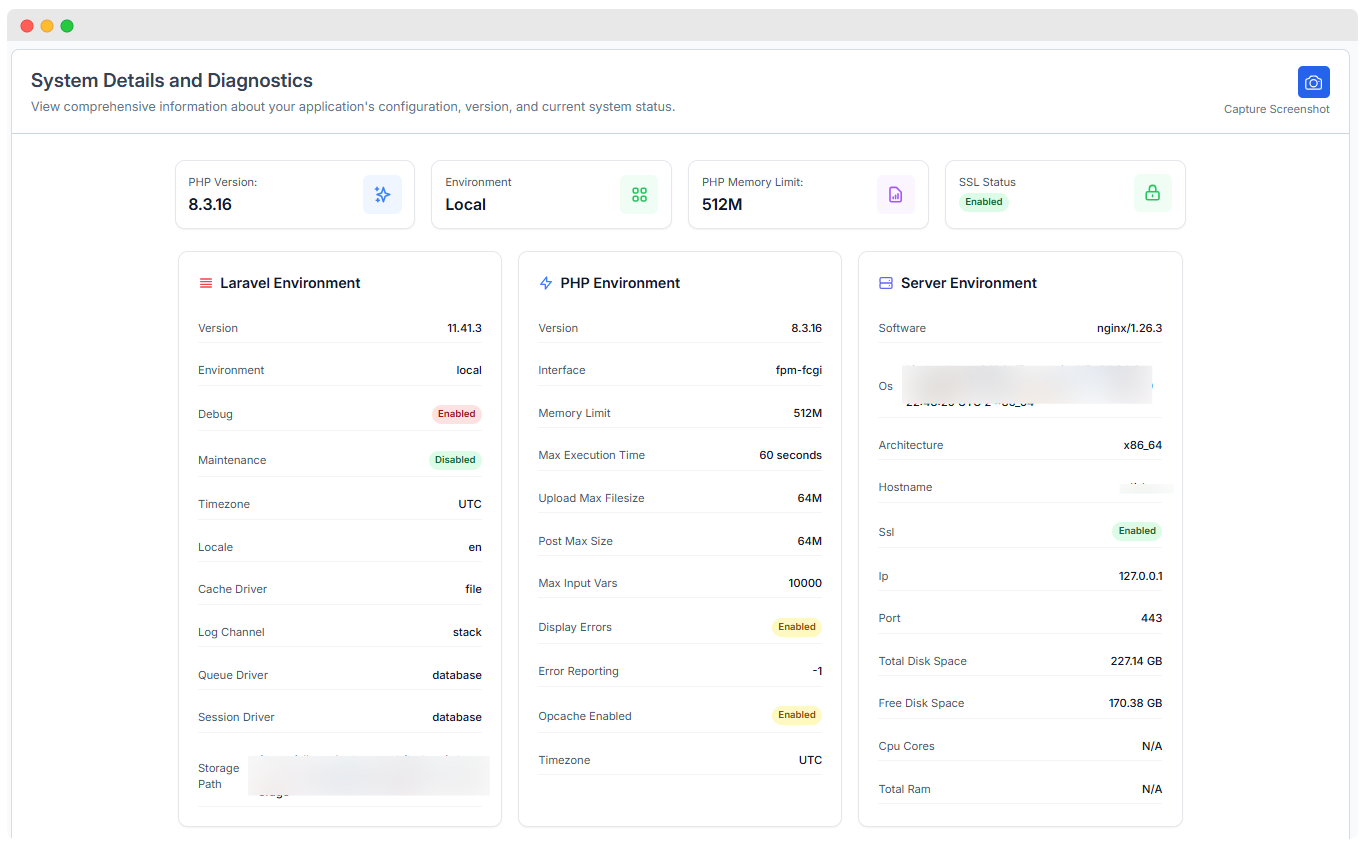Click the PHP Environment Timezone UTC value
The height and width of the screenshot is (848, 1365).
810,760
